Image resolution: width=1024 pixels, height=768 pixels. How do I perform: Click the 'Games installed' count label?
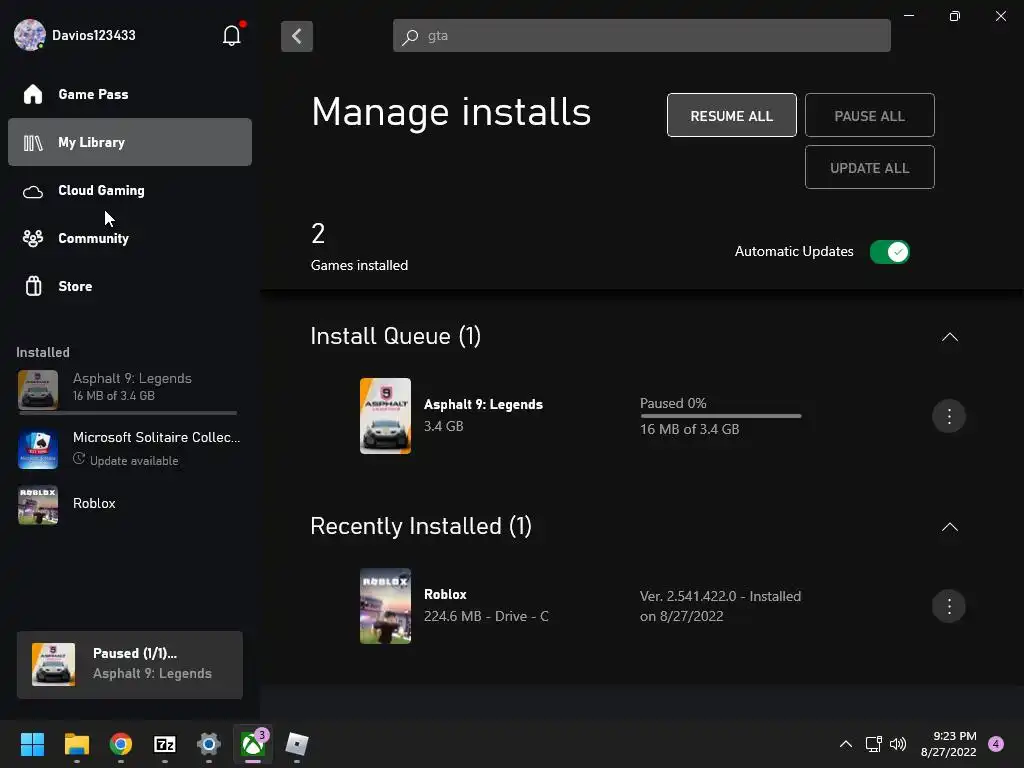359,265
